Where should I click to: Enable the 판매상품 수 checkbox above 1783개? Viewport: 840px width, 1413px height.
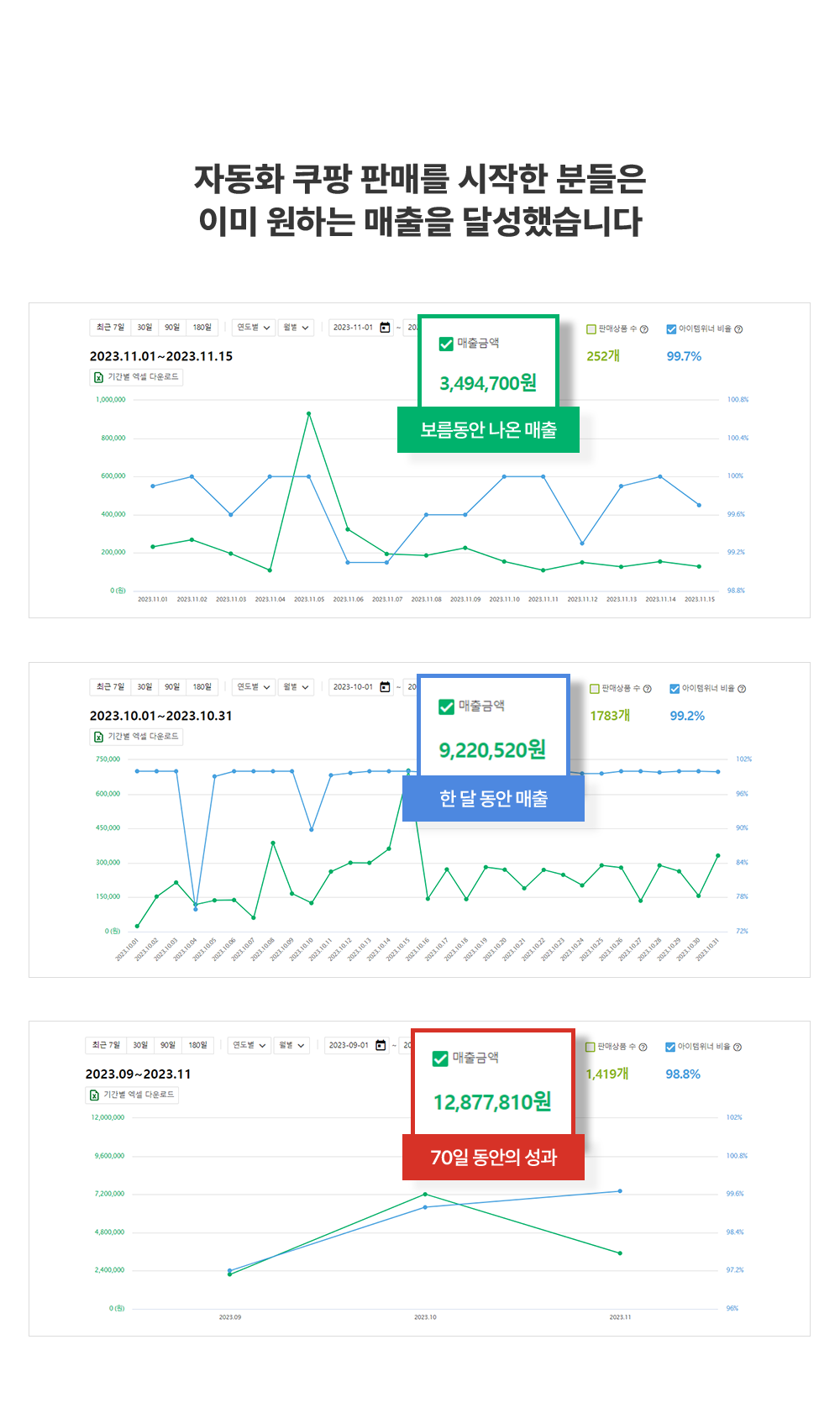coord(595,689)
